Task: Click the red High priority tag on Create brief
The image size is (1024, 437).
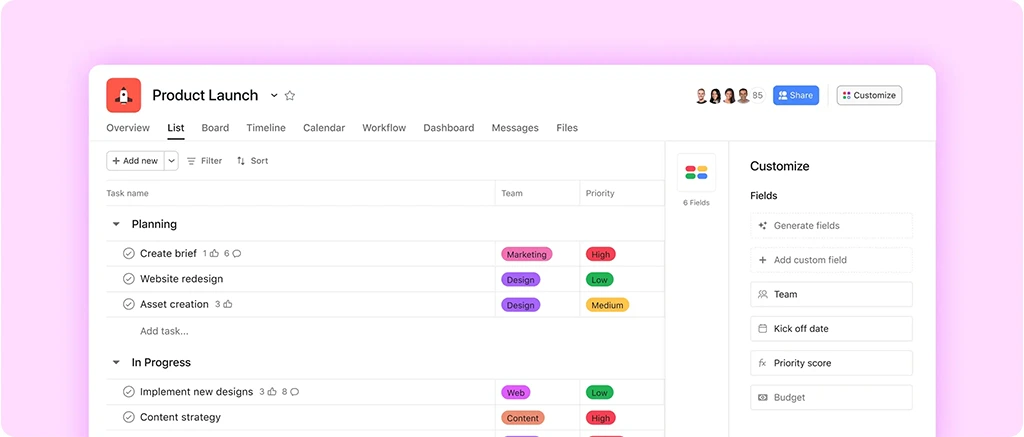Action: pos(600,255)
